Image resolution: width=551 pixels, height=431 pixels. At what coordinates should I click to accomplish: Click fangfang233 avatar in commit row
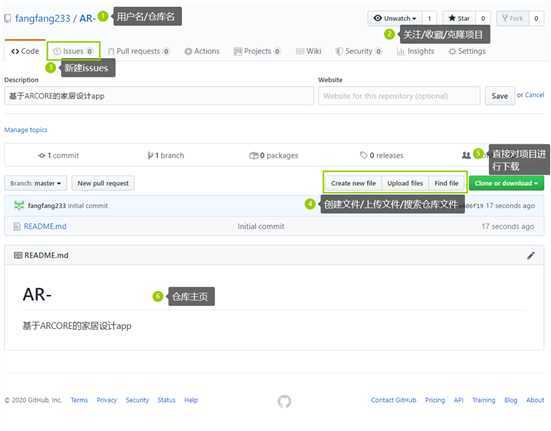click(19, 205)
